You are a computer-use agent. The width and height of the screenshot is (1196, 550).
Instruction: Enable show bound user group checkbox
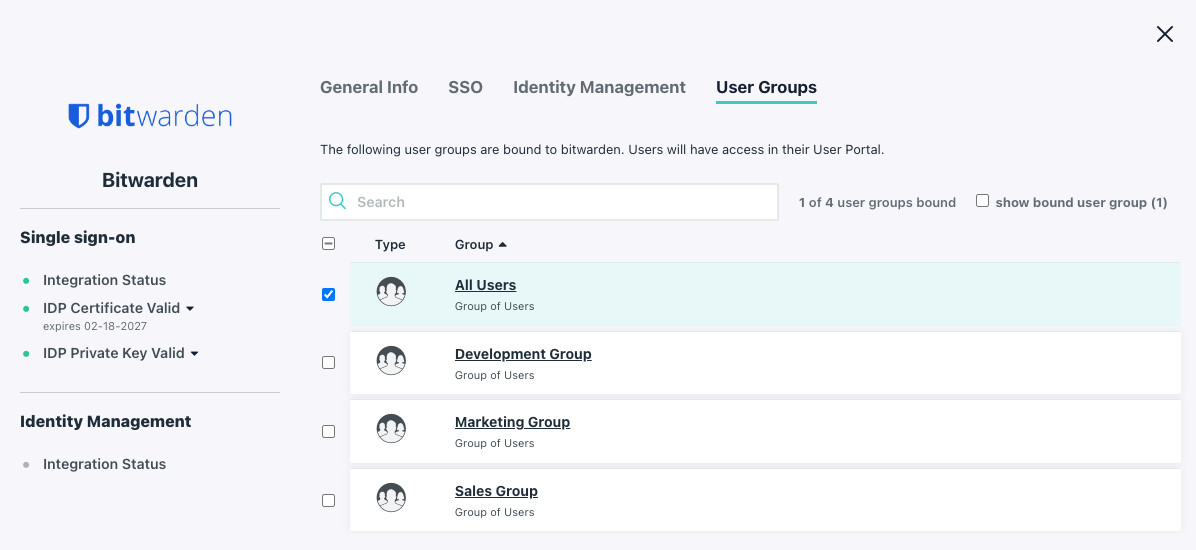click(x=982, y=201)
